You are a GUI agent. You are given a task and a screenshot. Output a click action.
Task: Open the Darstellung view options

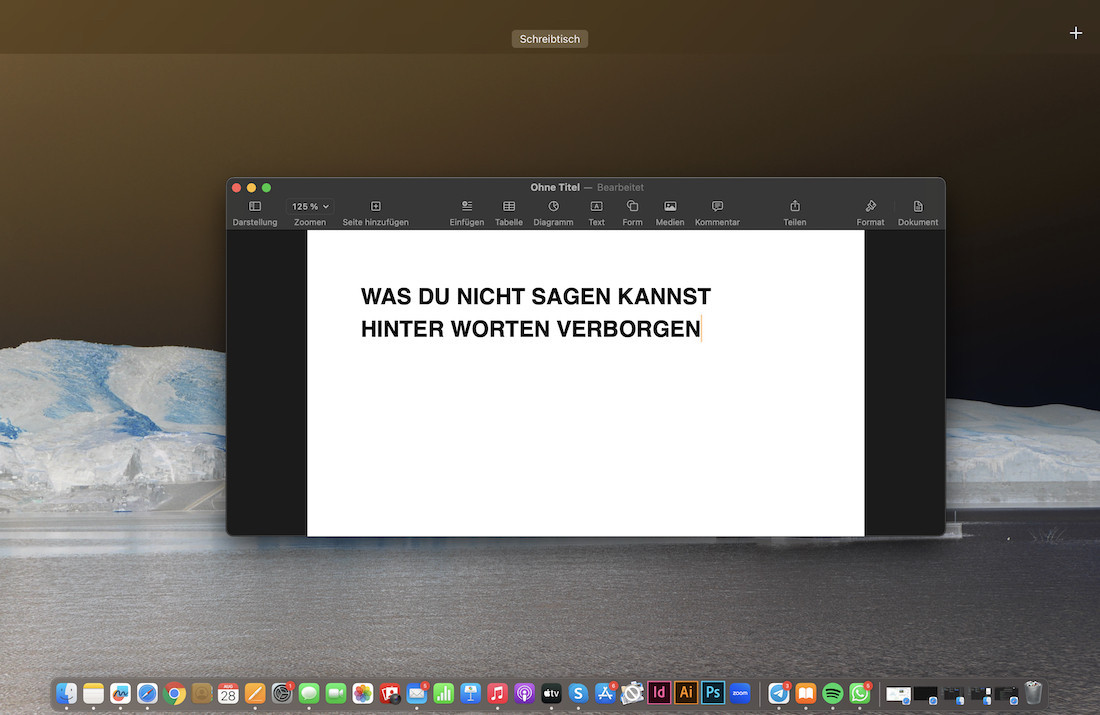click(255, 207)
